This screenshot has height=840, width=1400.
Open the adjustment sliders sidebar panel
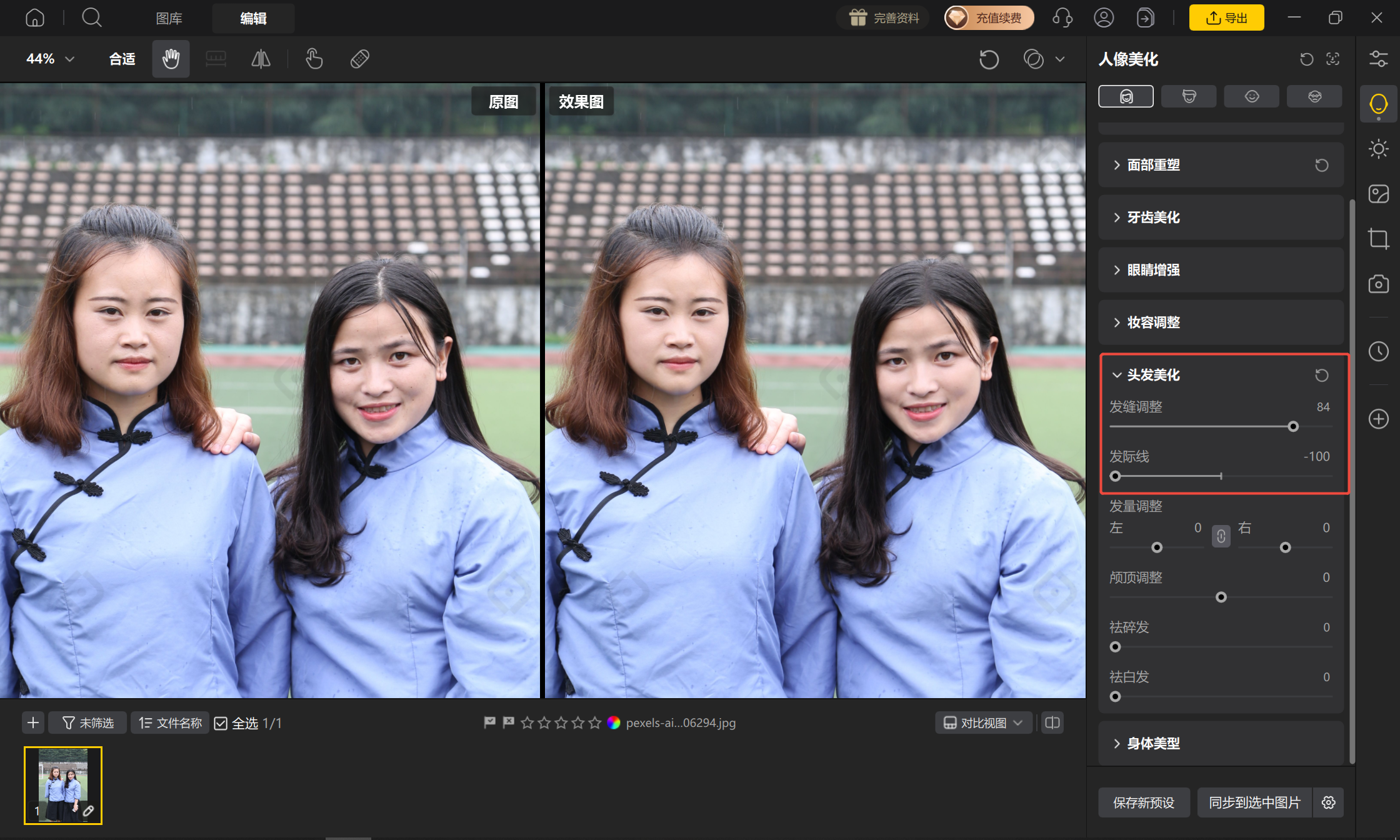point(1378,59)
